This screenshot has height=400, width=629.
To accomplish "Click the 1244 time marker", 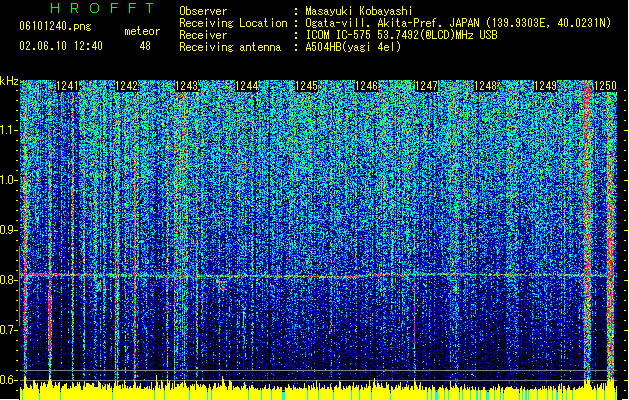I will pyautogui.click(x=247, y=86).
